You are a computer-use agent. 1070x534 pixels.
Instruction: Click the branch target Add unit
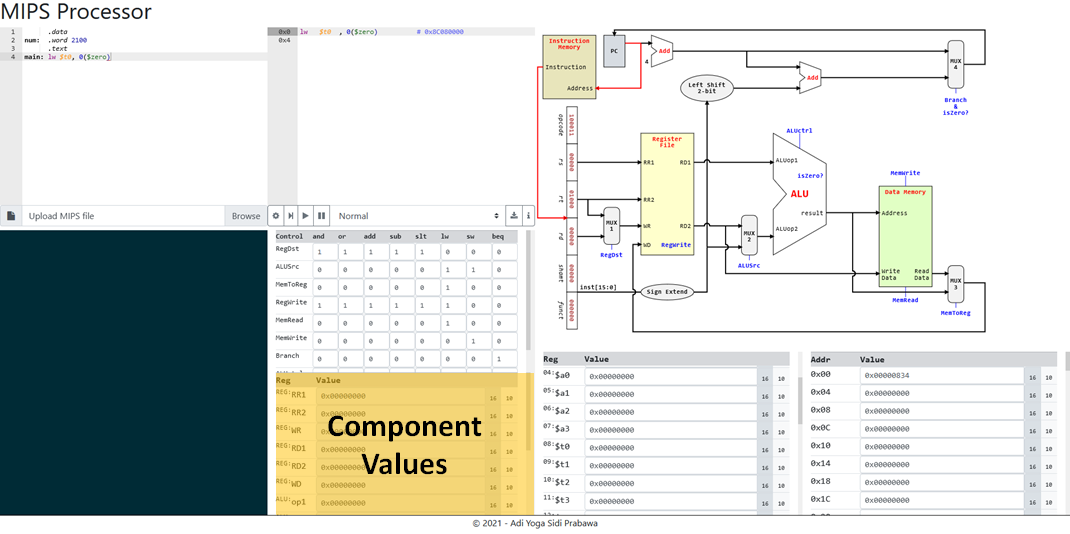810,77
